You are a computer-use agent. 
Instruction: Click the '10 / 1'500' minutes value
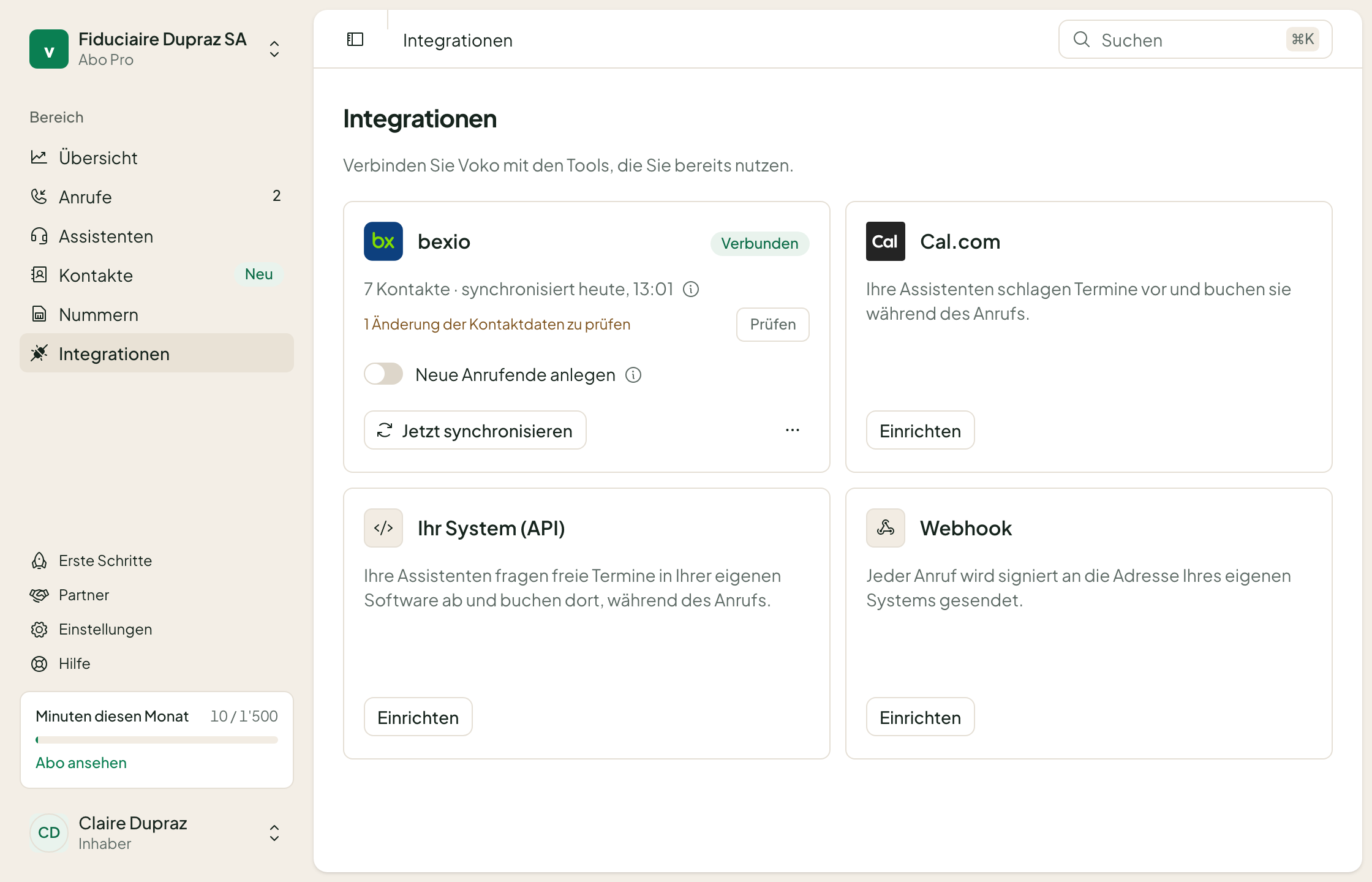(x=244, y=716)
